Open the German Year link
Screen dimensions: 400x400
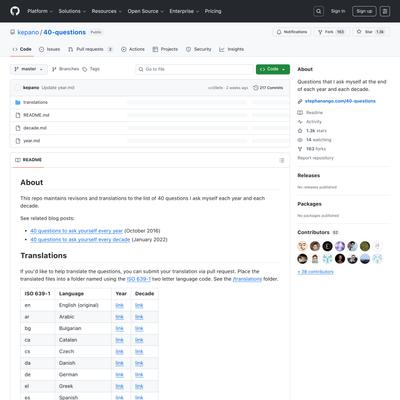tap(119, 375)
